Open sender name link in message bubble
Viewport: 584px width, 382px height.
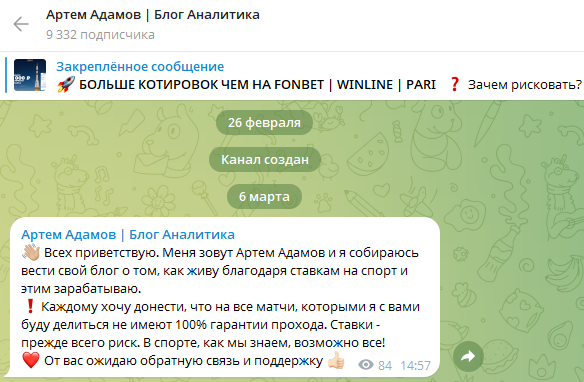pyautogui.click(x=128, y=235)
